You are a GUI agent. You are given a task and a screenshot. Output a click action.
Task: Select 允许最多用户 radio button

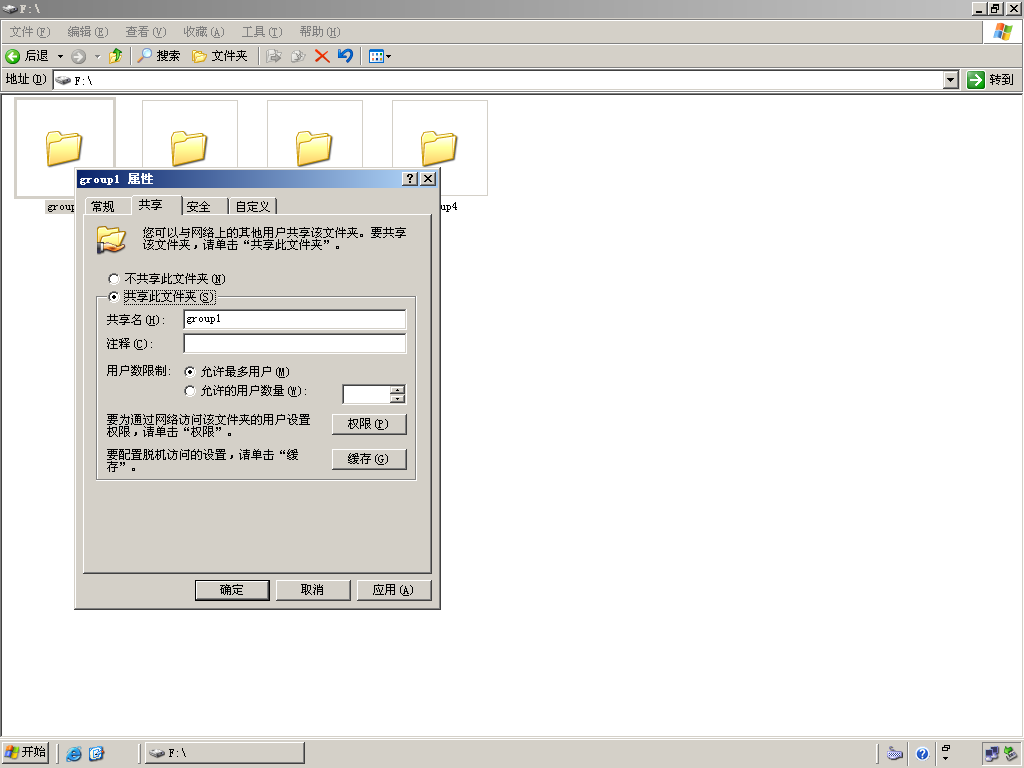(x=190, y=372)
